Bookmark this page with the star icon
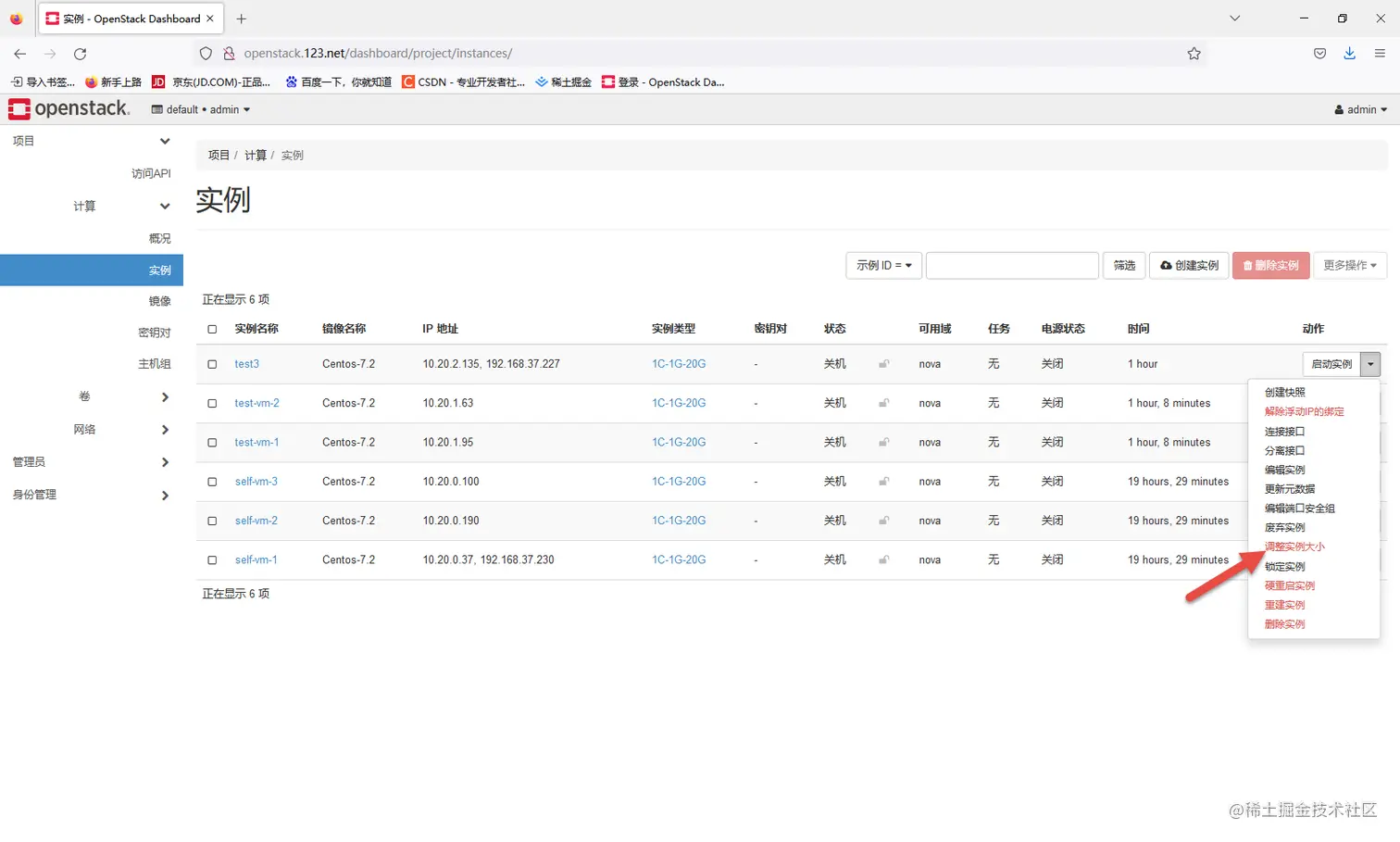Viewport: 1400px width, 842px height. [1194, 54]
